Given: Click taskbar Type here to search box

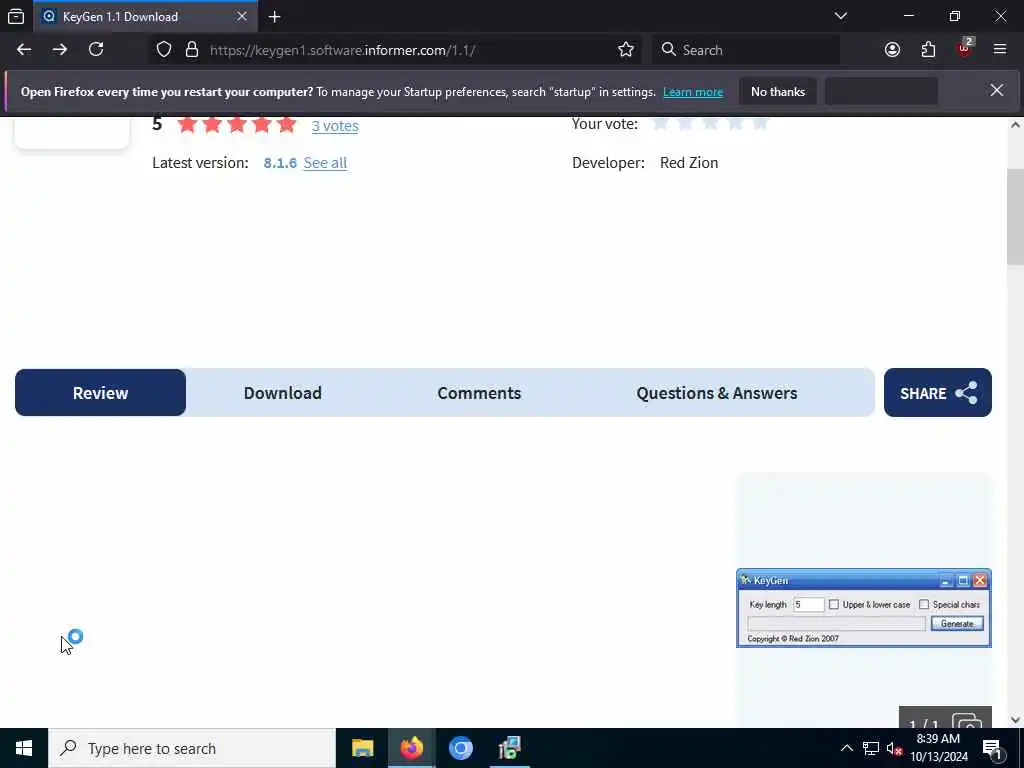Looking at the screenshot, I should (192, 748).
